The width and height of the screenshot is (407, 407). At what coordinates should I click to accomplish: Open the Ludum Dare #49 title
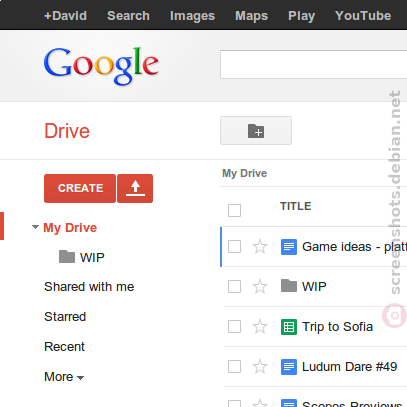point(349,367)
